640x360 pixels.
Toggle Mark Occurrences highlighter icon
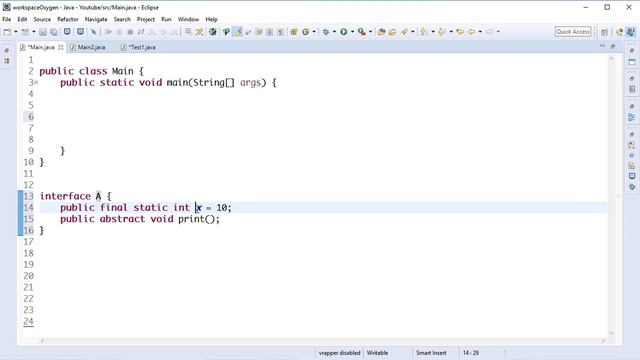point(237,32)
